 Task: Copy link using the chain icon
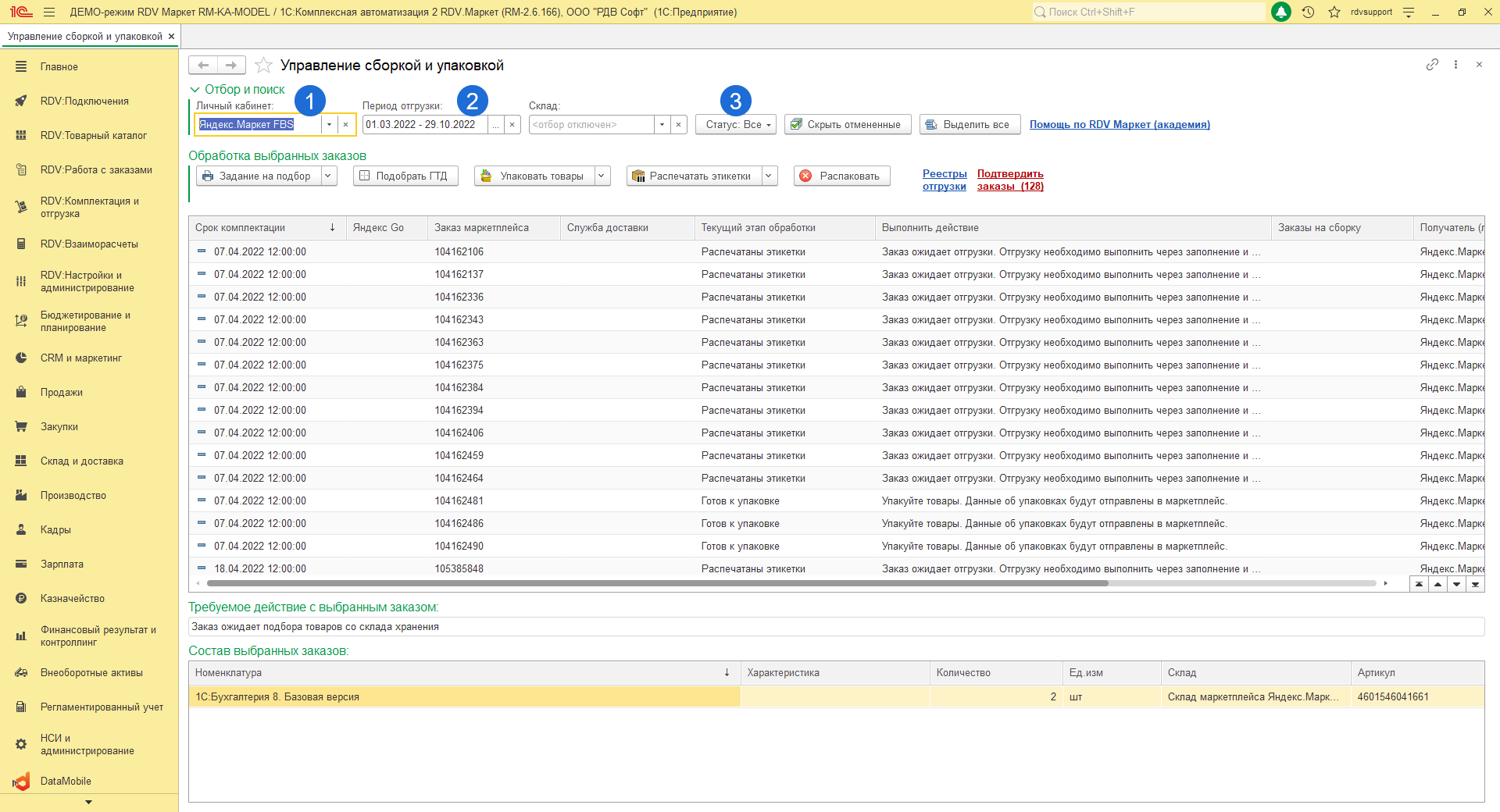pyautogui.click(x=1432, y=65)
